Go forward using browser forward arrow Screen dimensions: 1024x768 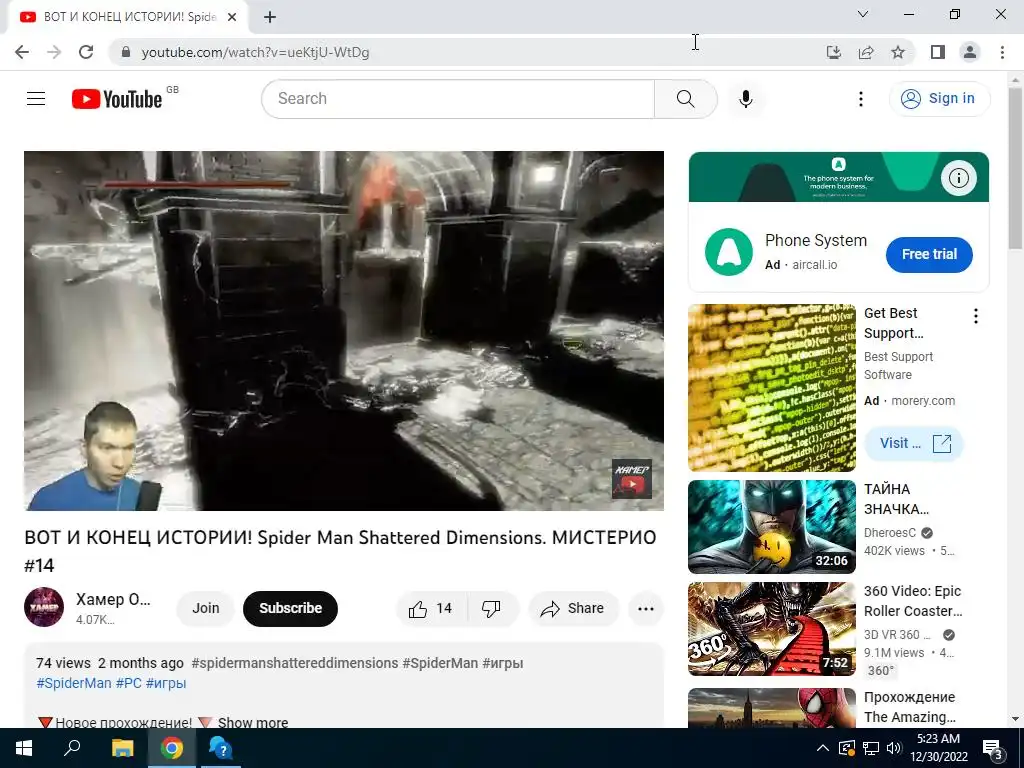[54, 52]
